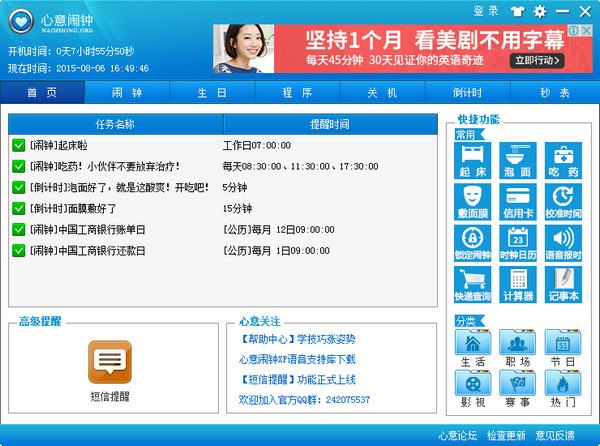Toggle the 中国工商银行账单日 task checkbox
Screen dimensions: 600x446
pyautogui.click(x=19, y=229)
